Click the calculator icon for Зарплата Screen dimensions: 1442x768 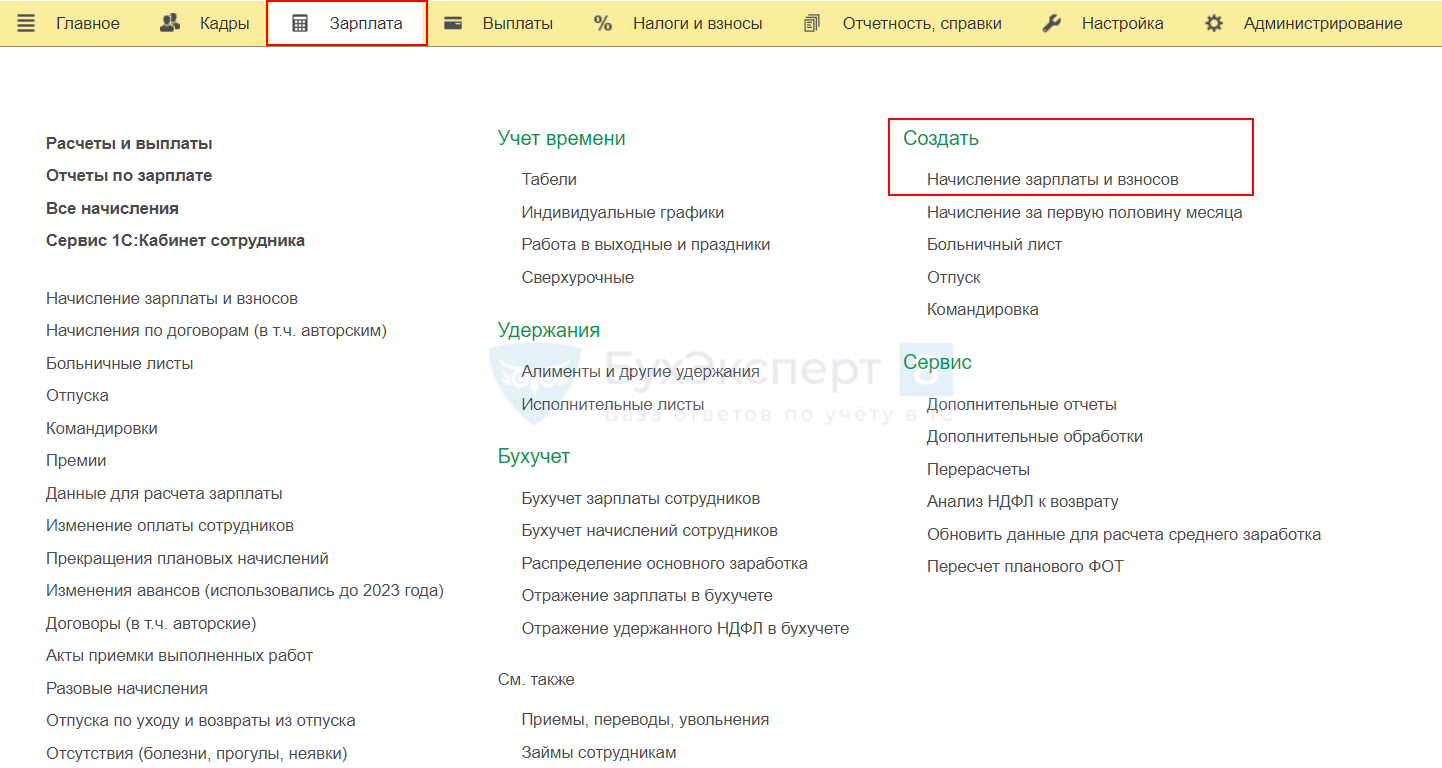tap(300, 23)
